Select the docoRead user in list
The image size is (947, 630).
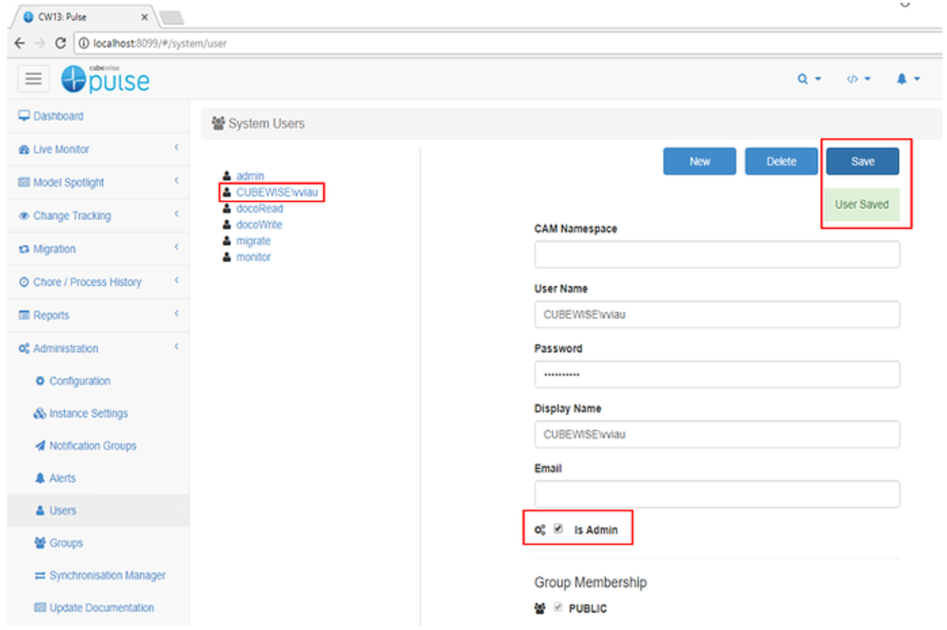(x=259, y=209)
